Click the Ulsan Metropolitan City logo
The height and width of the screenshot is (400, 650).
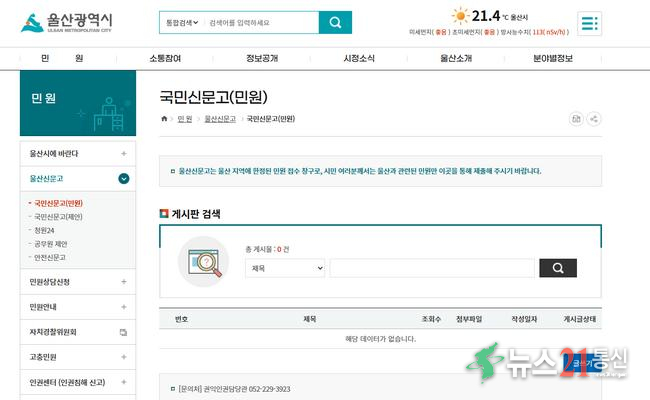(67, 22)
